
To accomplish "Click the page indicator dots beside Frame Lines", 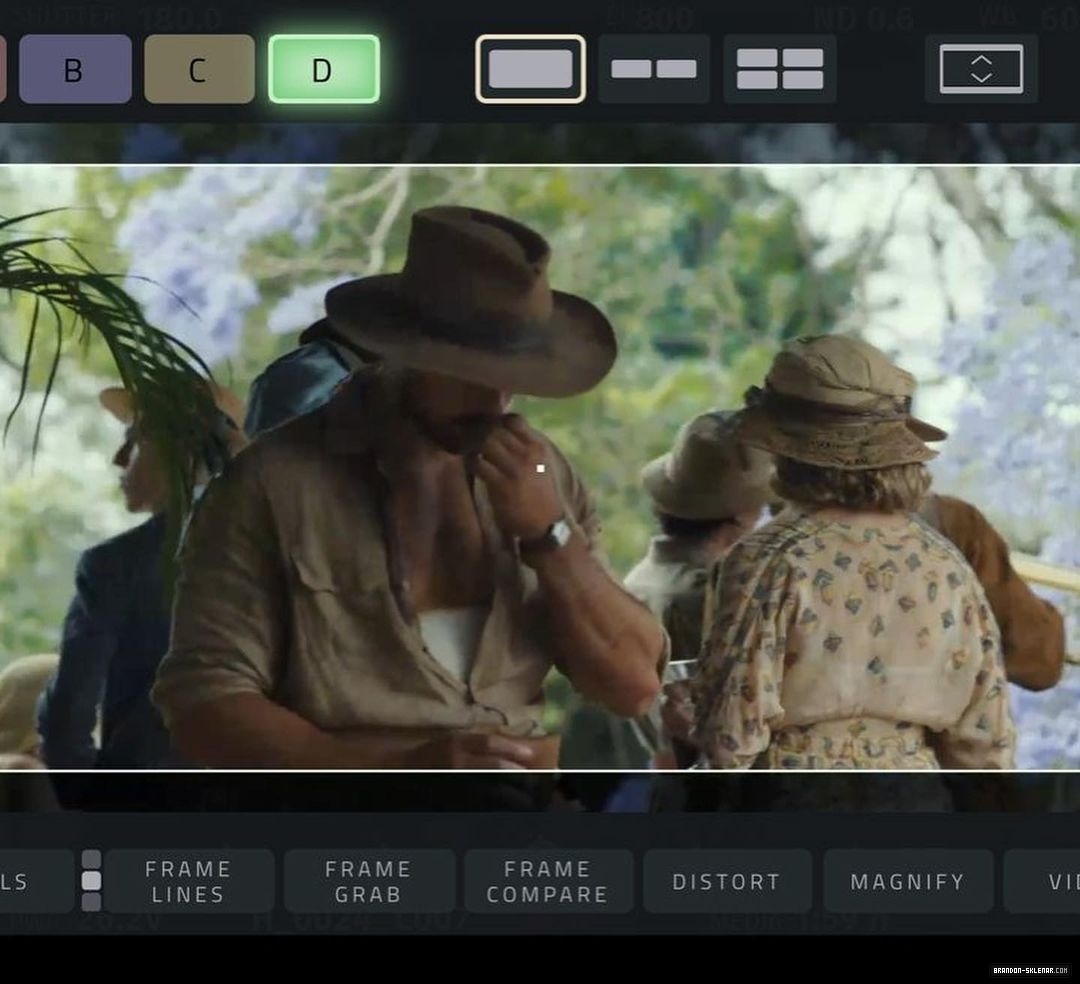I will (x=92, y=881).
